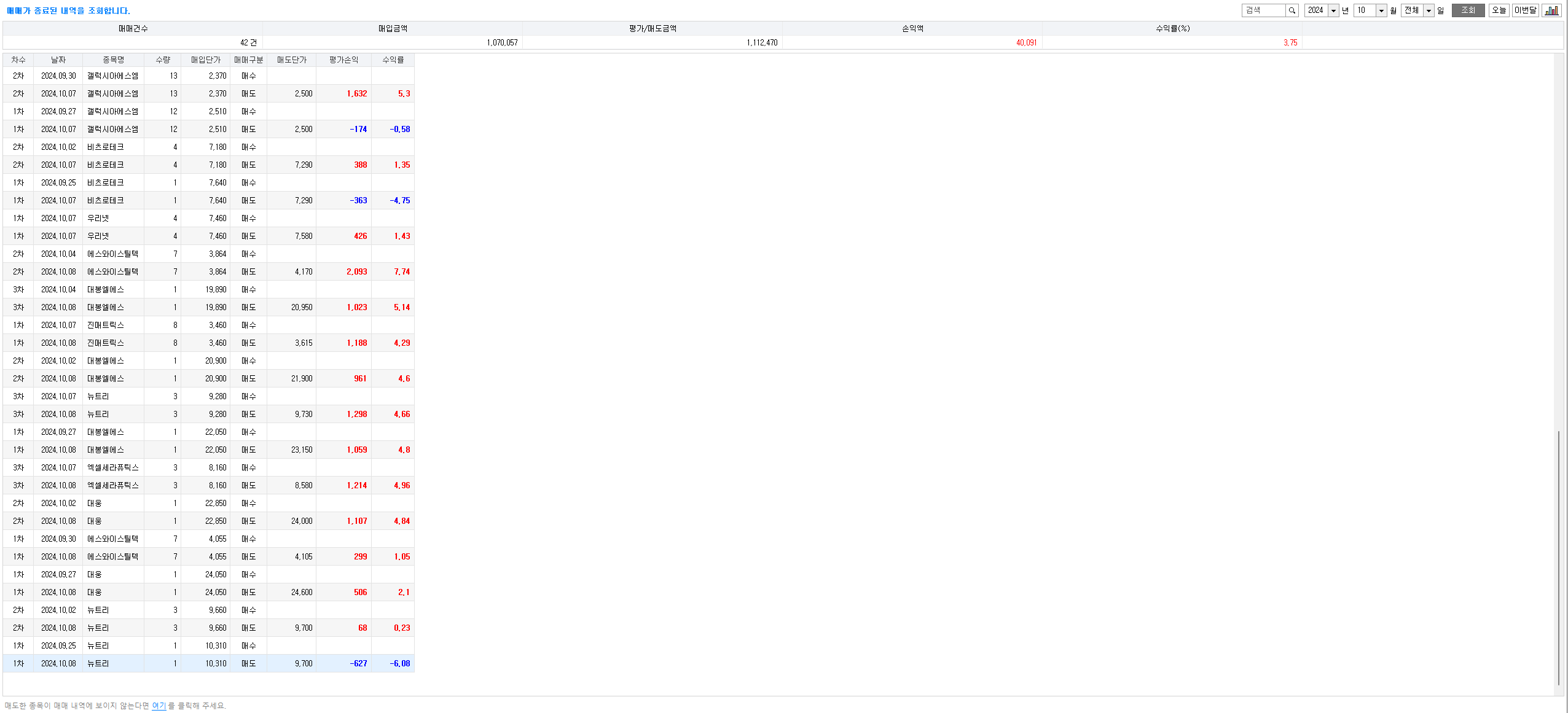Expand the 2024 year dropdown
Screen dimensions: 1568x713
(x=1333, y=10)
